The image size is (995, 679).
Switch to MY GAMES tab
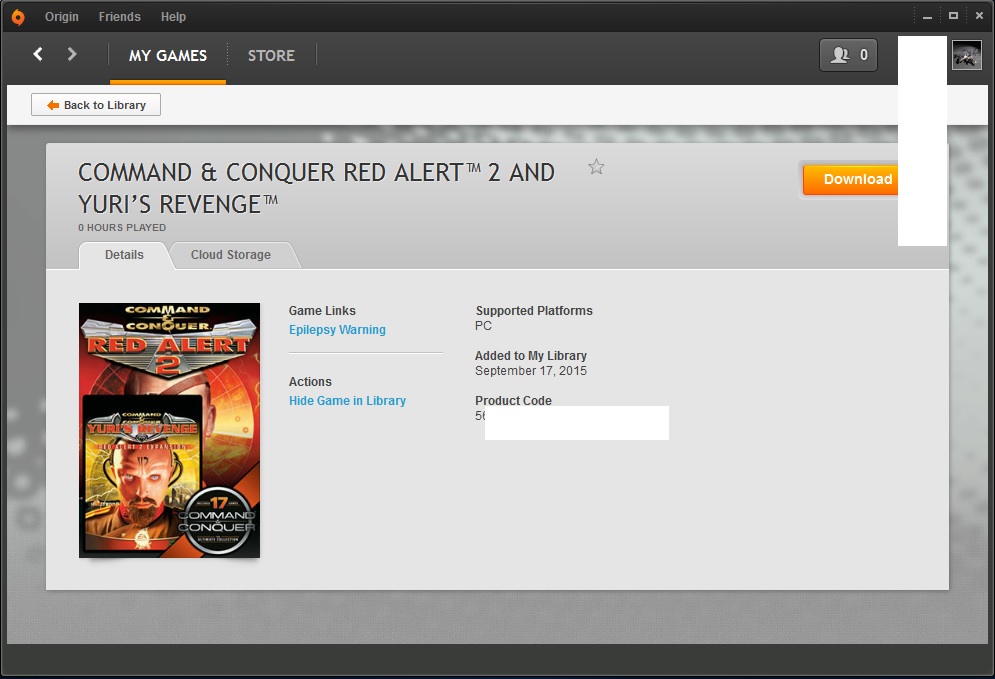[x=168, y=56]
